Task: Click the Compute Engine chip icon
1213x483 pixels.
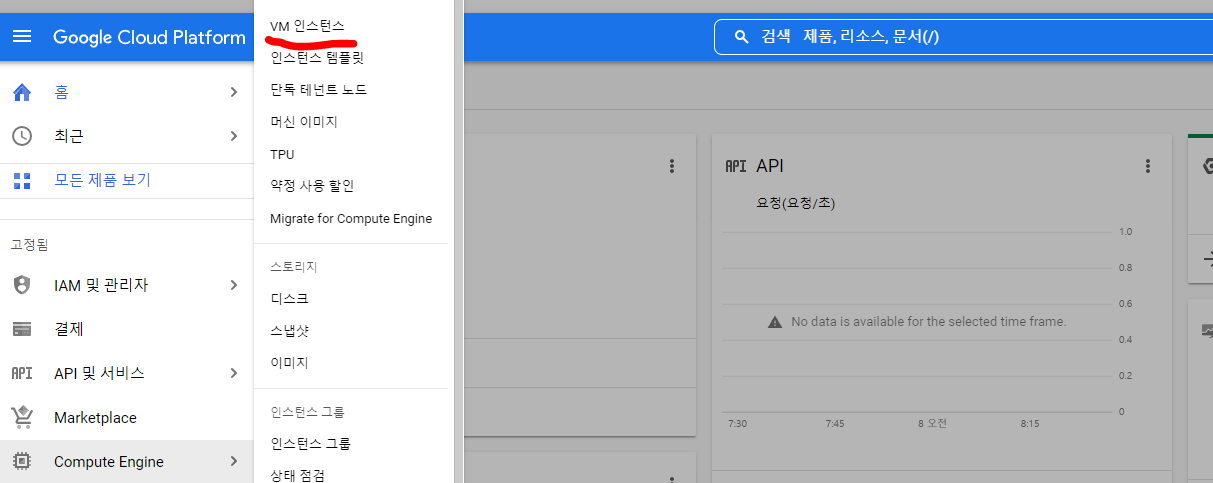Action: (22, 462)
